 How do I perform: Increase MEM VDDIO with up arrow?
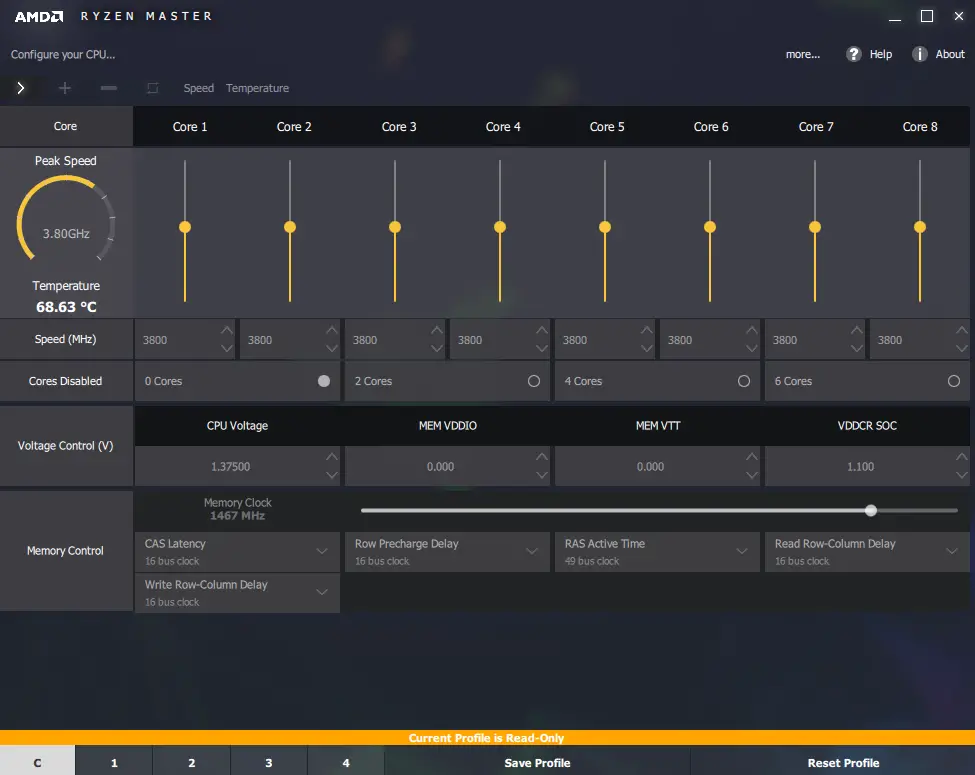coord(542,457)
